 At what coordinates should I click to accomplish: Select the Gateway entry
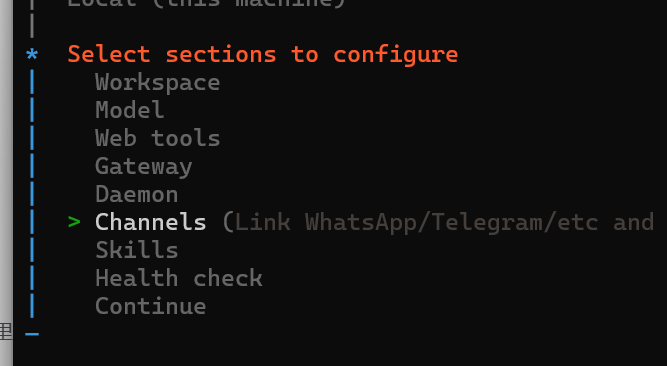tap(144, 167)
